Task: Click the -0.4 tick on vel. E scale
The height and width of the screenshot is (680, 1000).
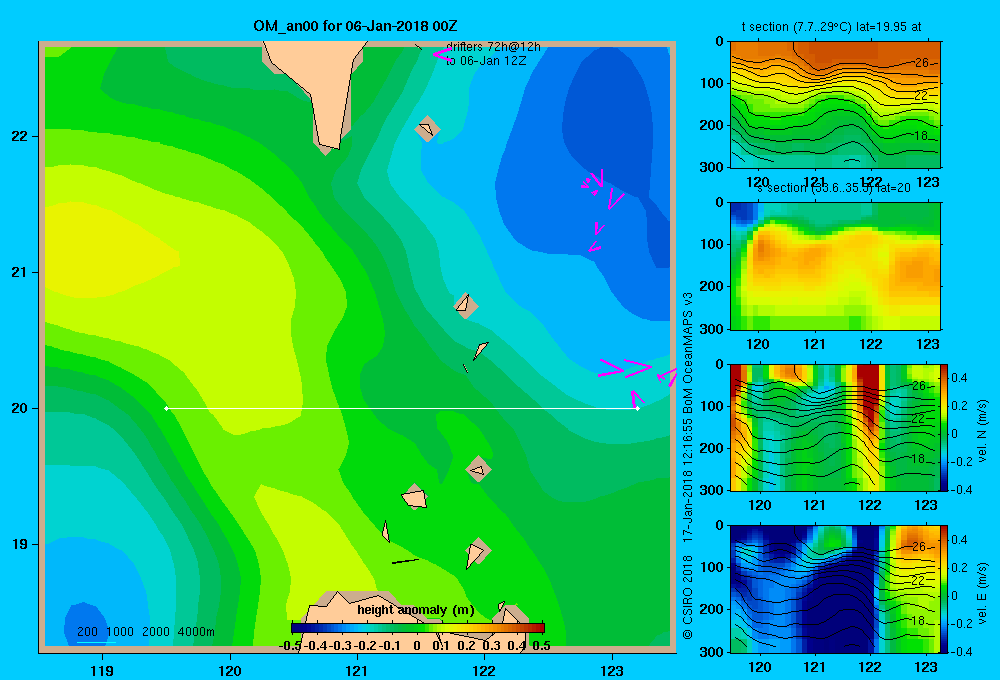Action: [959, 651]
